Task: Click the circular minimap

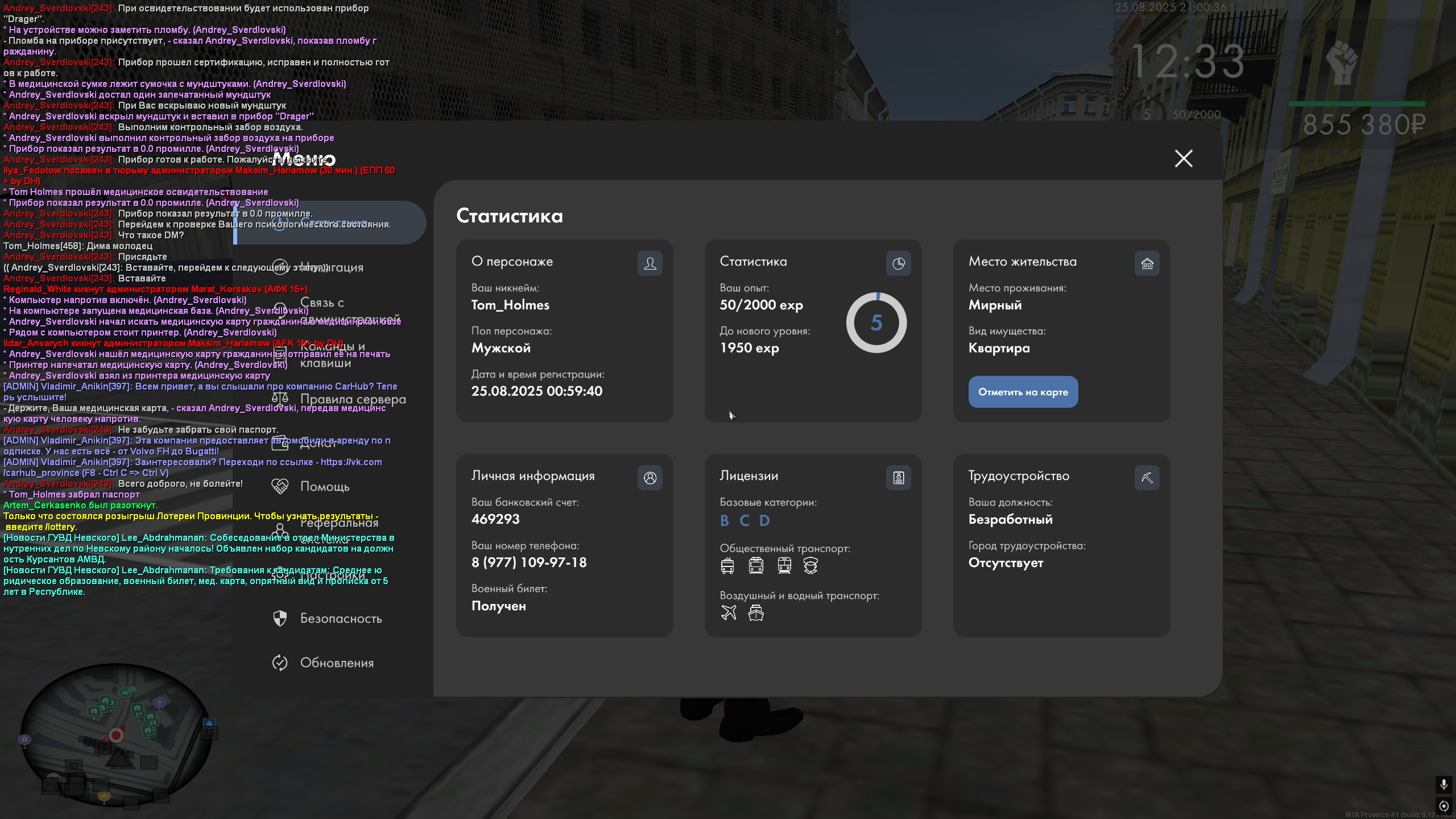Action: pos(116,735)
